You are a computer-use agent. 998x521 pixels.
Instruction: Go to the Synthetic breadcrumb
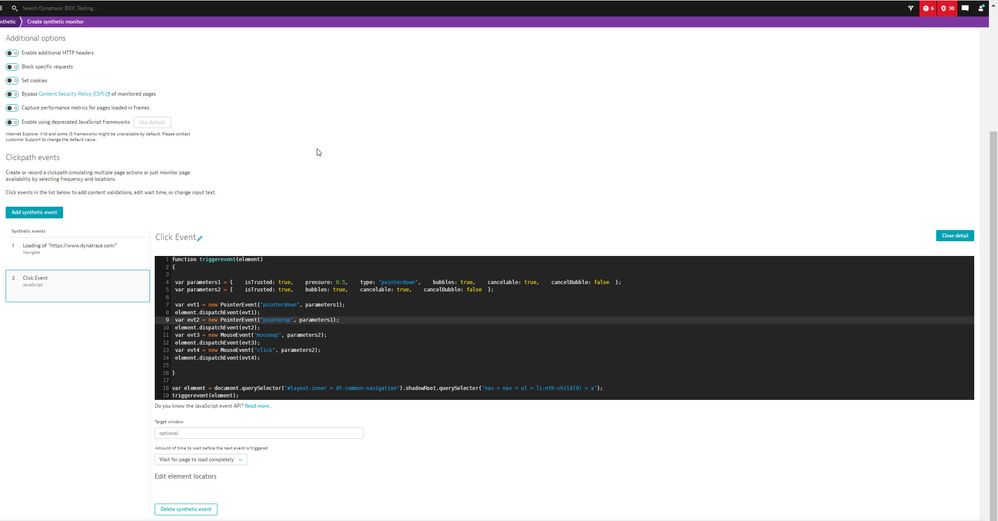8,22
